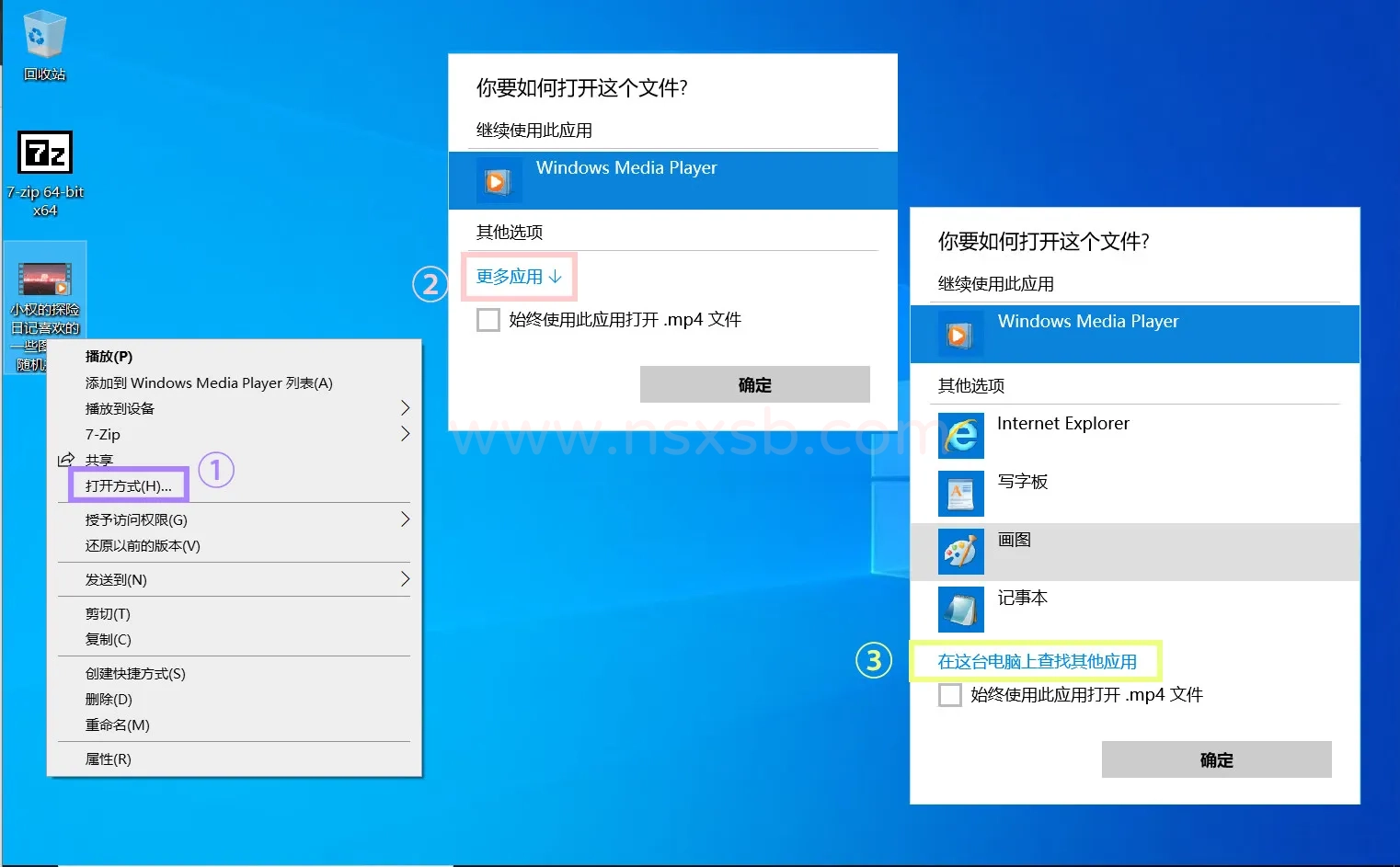Expand the 播放到设备 submenu arrow
The height and width of the screenshot is (867, 1400).
[405, 408]
